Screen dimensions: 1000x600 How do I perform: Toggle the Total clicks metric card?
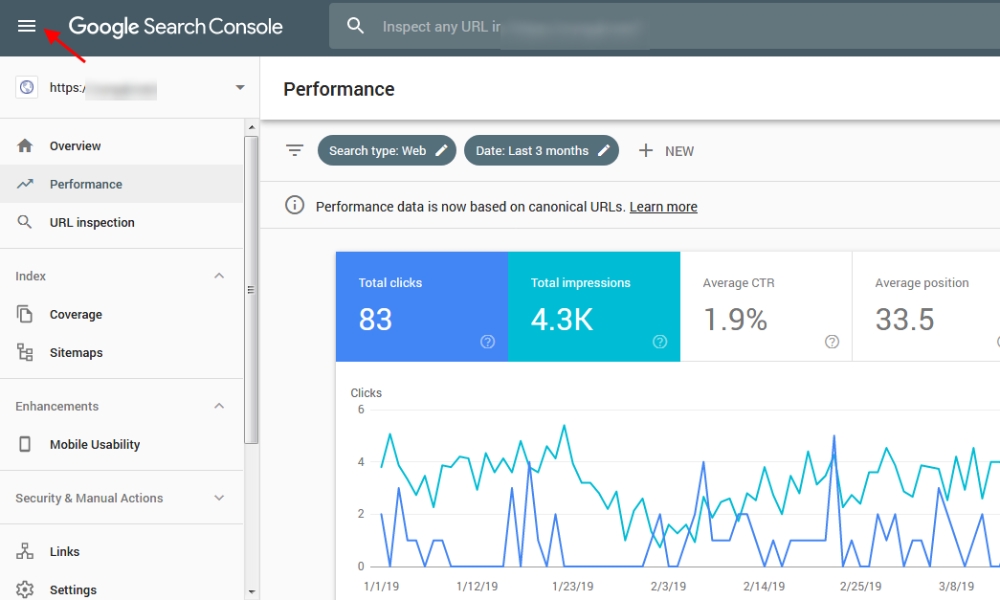(422, 307)
